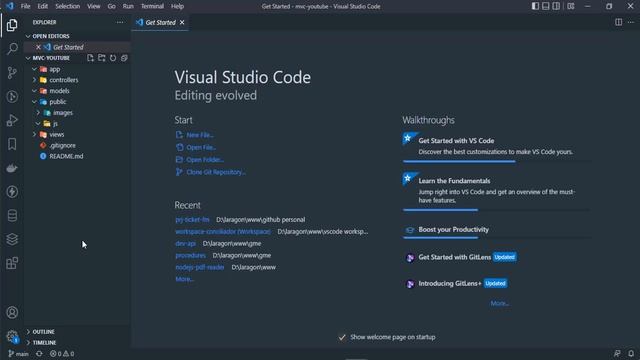Split the editor to the right
This screenshot has height=360, width=640.
tap(618, 22)
